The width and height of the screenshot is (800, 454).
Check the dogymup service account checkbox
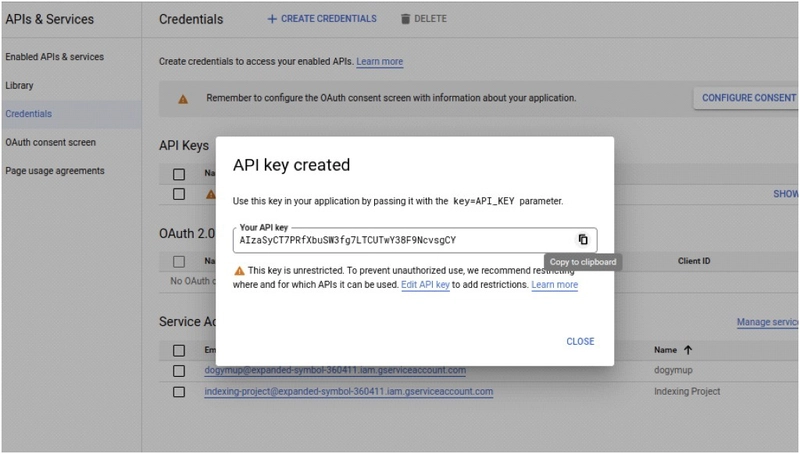click(x=179, y=371)
